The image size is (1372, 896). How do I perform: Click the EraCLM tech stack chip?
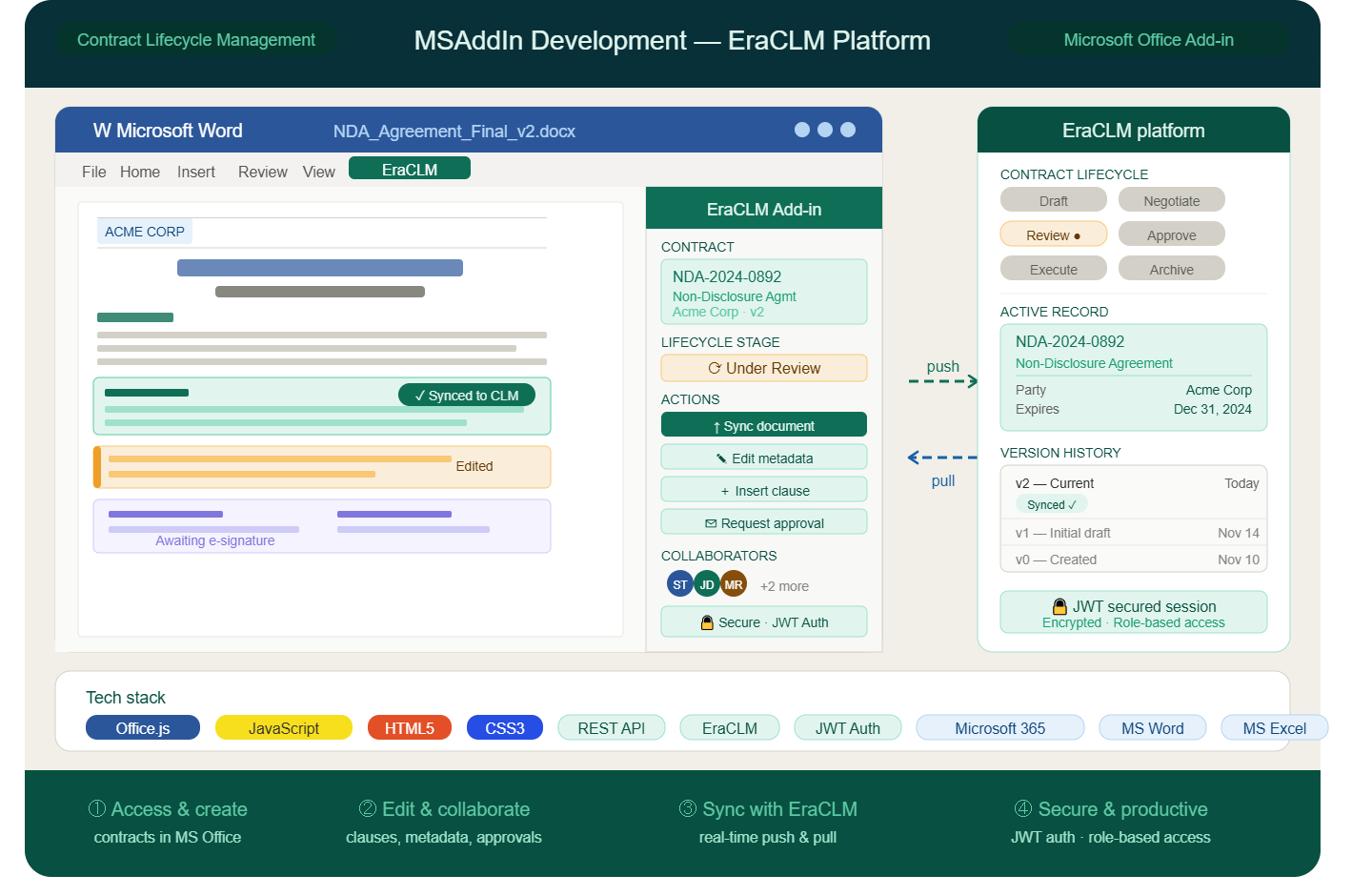coord(730,728)
